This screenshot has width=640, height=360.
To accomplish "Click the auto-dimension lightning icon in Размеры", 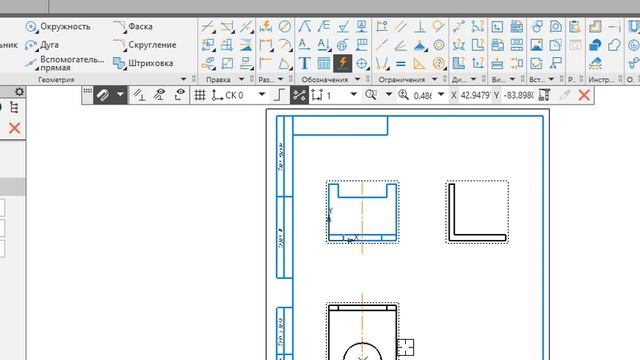I will 266,27.
